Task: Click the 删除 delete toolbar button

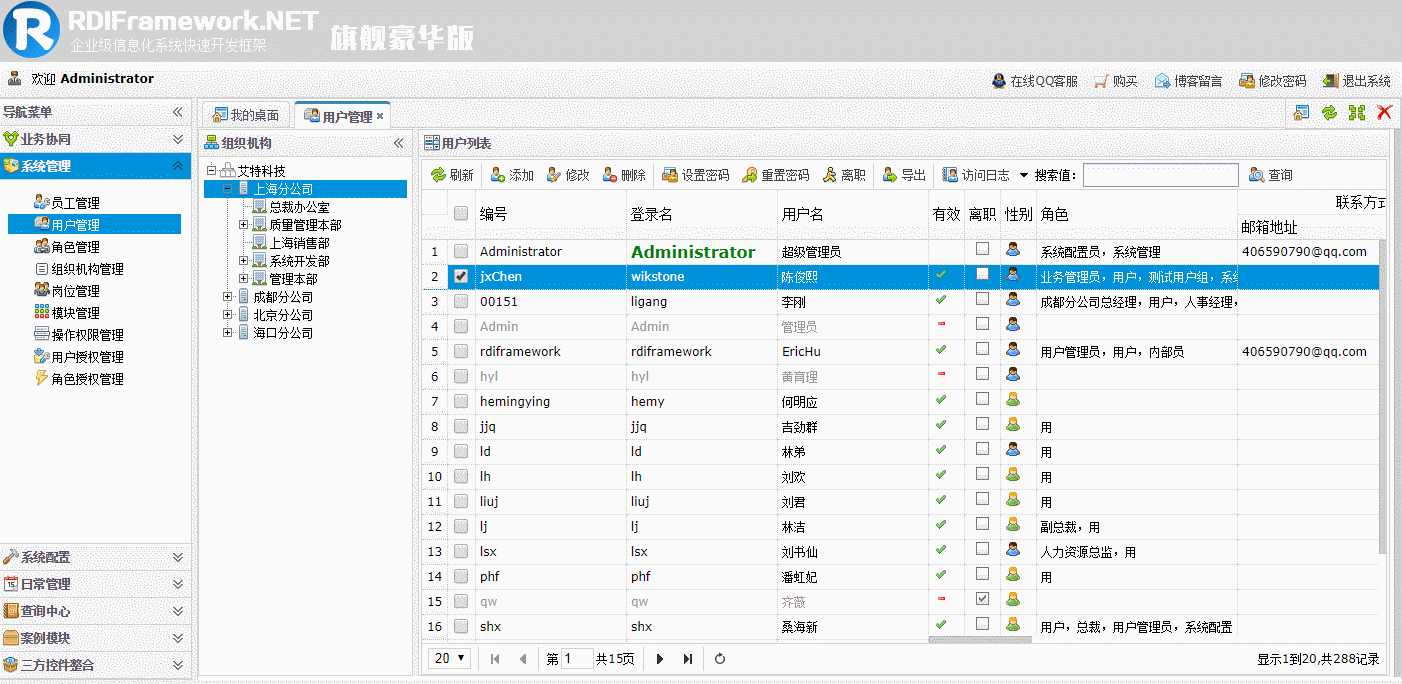Action: pyautogui.click(x=624, y=175)
